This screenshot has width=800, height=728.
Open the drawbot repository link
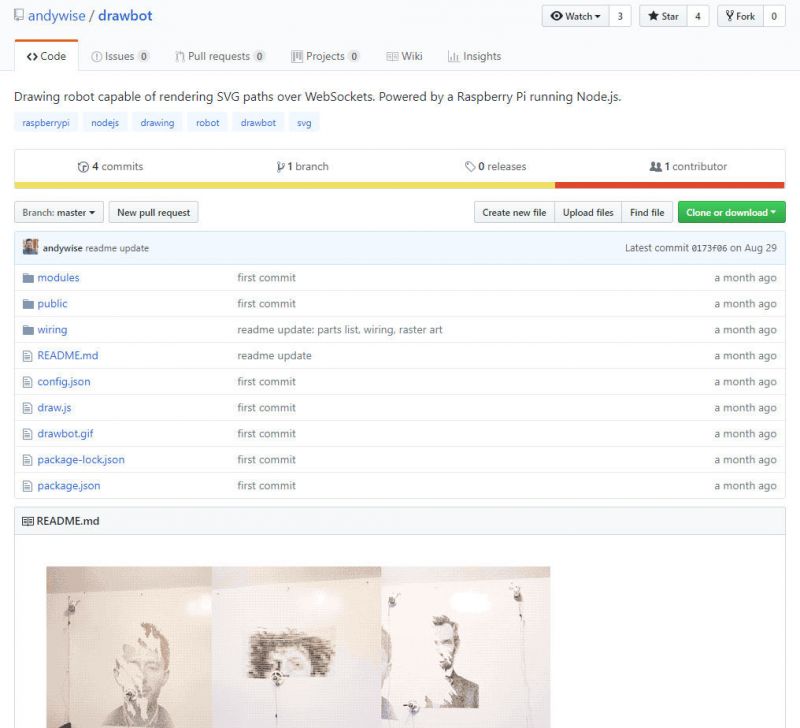pyautogui.click(x=125, y=15)
